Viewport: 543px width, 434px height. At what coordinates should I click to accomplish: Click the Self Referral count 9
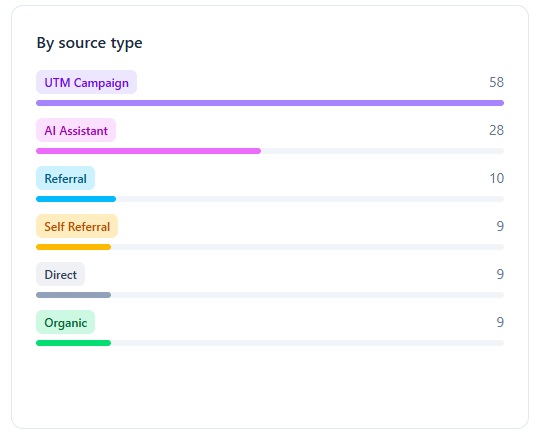click(500, 226)
